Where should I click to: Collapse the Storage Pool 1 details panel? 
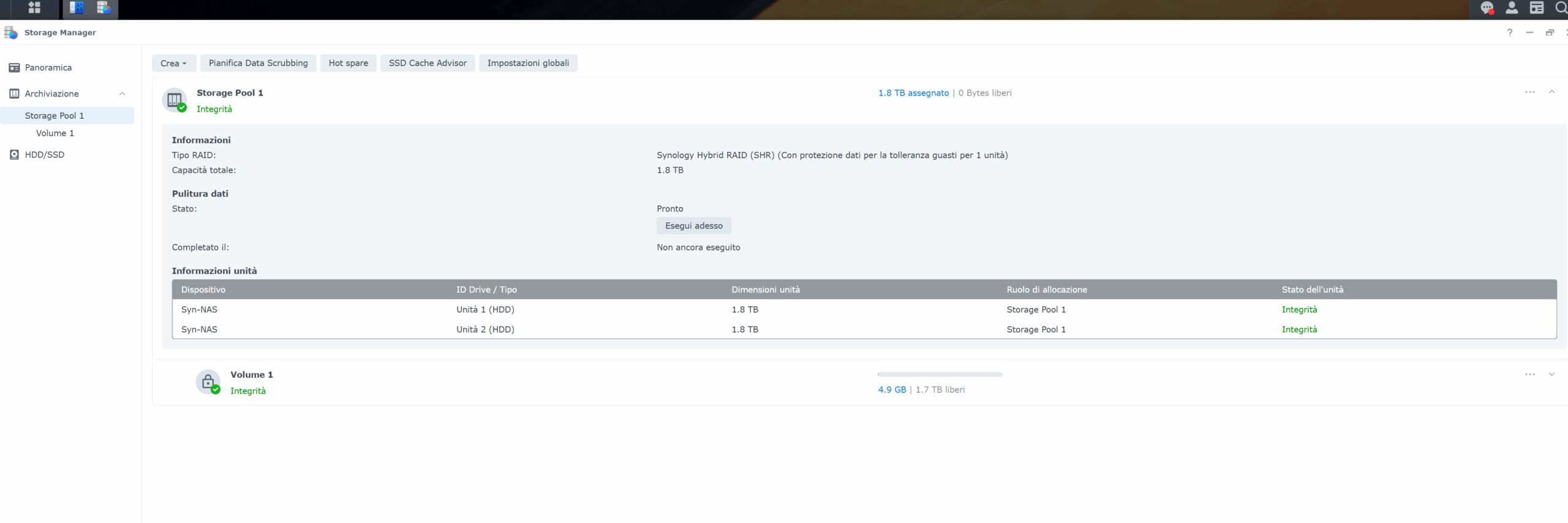(1552, 92)
